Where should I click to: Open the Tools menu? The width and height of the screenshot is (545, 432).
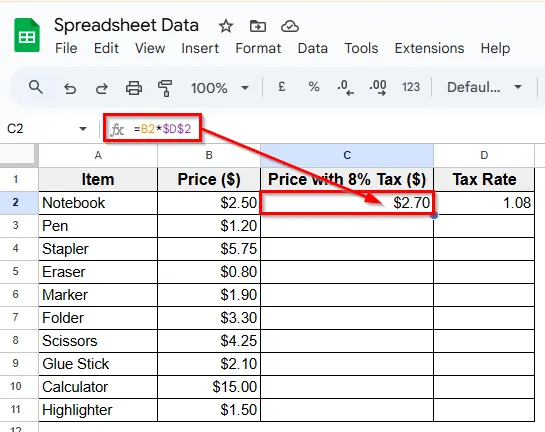pyautogui.click(x=361, y=48)
